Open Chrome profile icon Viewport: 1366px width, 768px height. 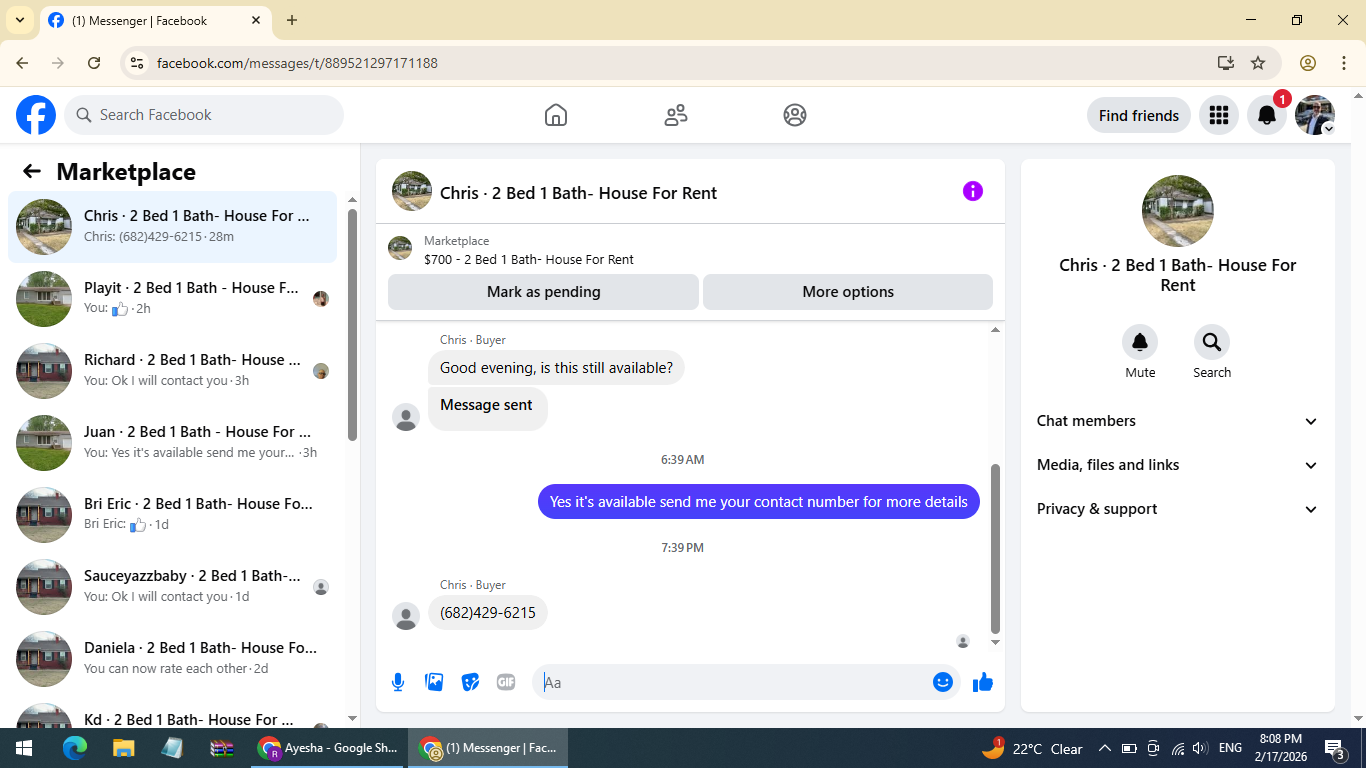(x=1308, y=63)
